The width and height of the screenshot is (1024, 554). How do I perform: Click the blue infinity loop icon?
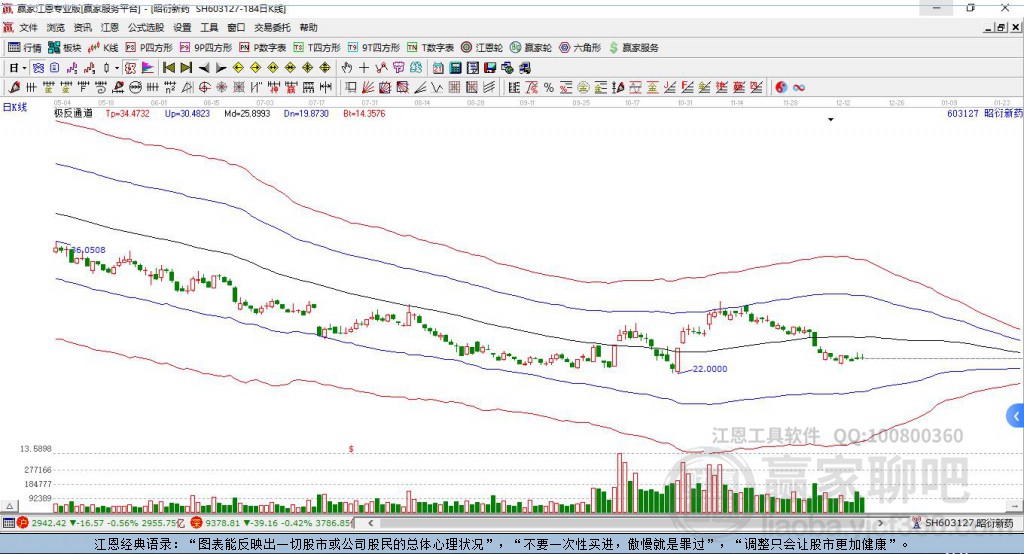(799, 88)
